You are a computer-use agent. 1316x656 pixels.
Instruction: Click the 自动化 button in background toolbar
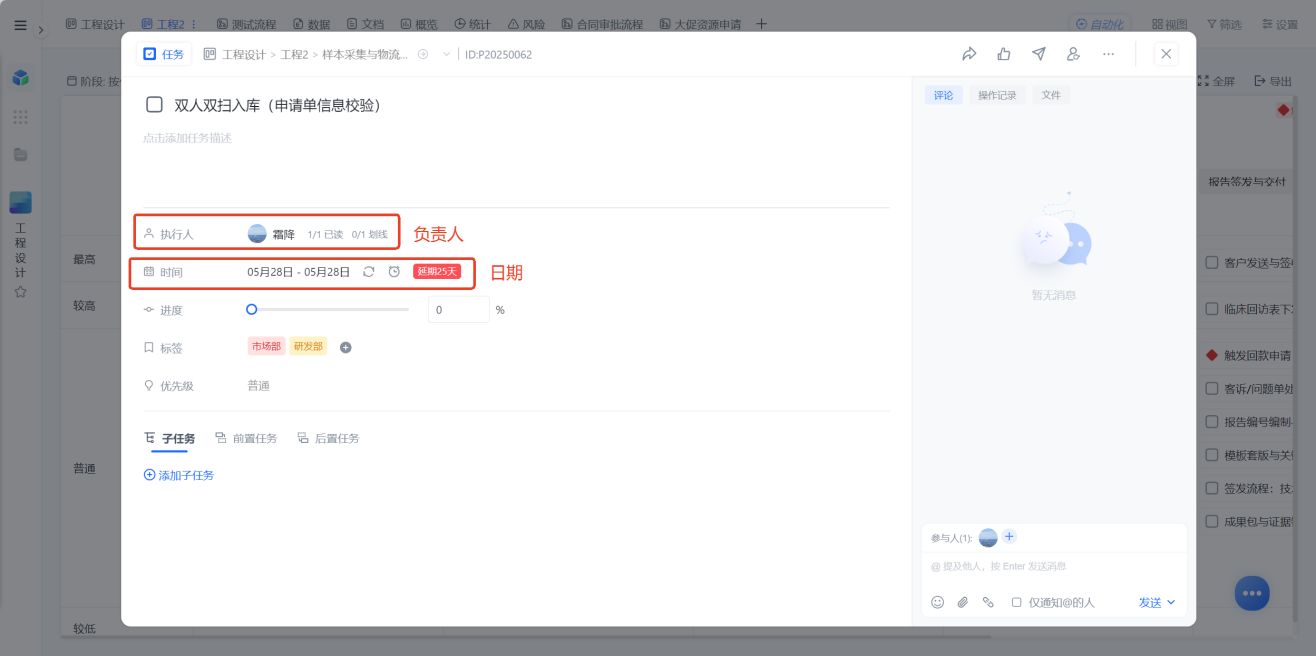[1098, 24]
